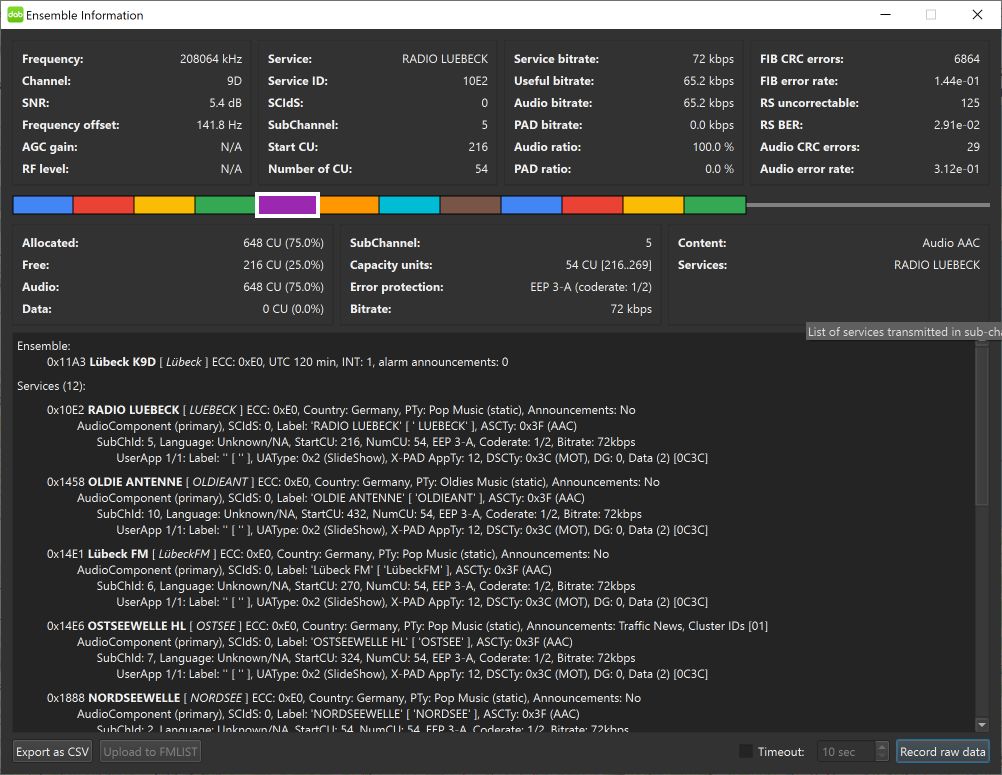Click the Export as CSV button
Screen dimensions: 1002x775
(x=53, y=752)
